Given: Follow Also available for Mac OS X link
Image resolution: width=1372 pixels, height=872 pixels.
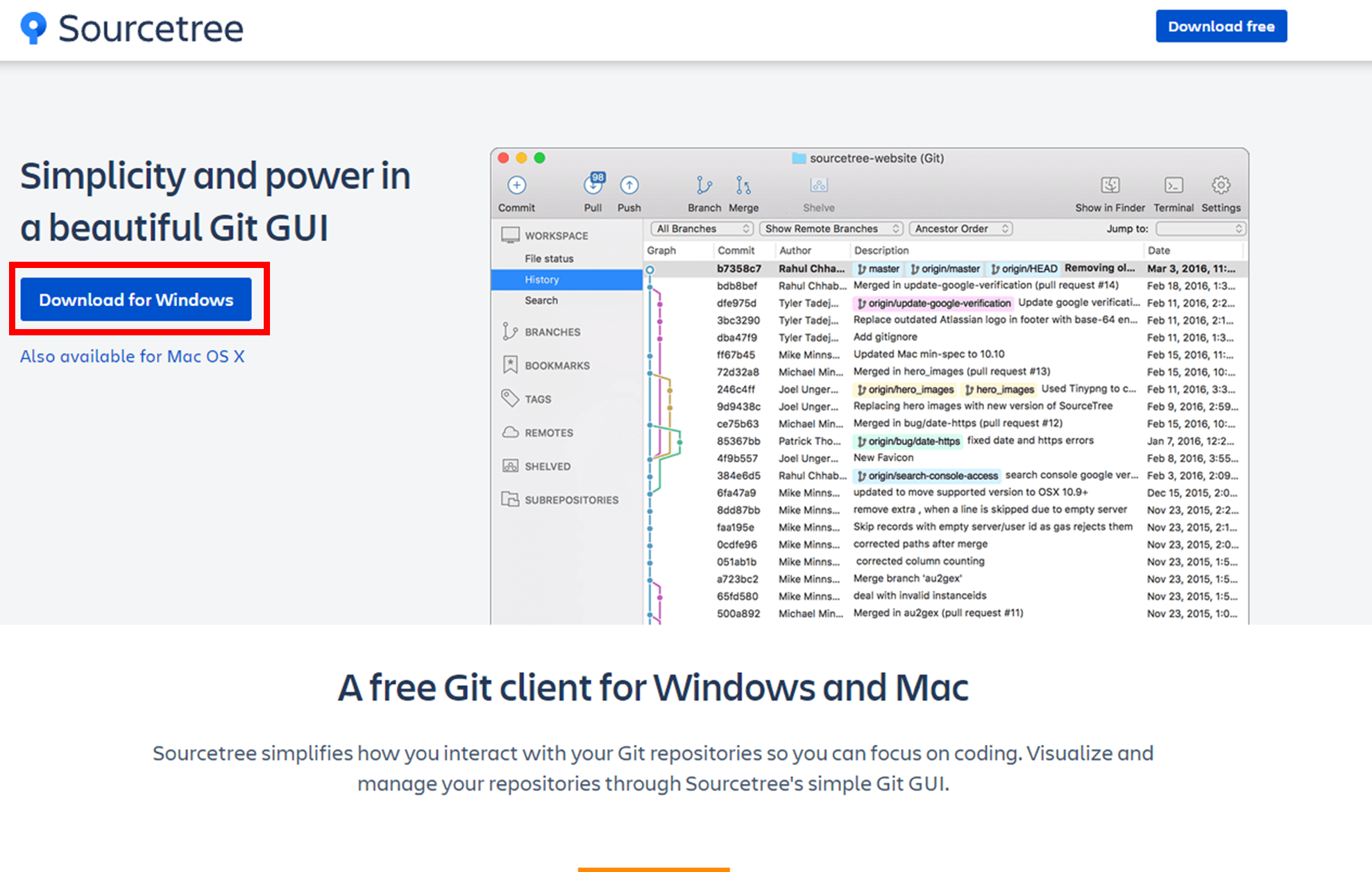Looking at the screenshot, I should click(x=133, y=356).
